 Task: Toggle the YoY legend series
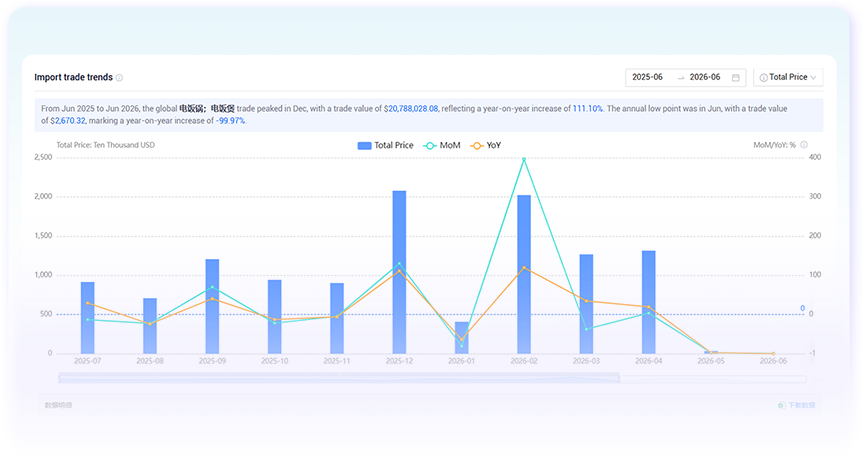point(485,145)
